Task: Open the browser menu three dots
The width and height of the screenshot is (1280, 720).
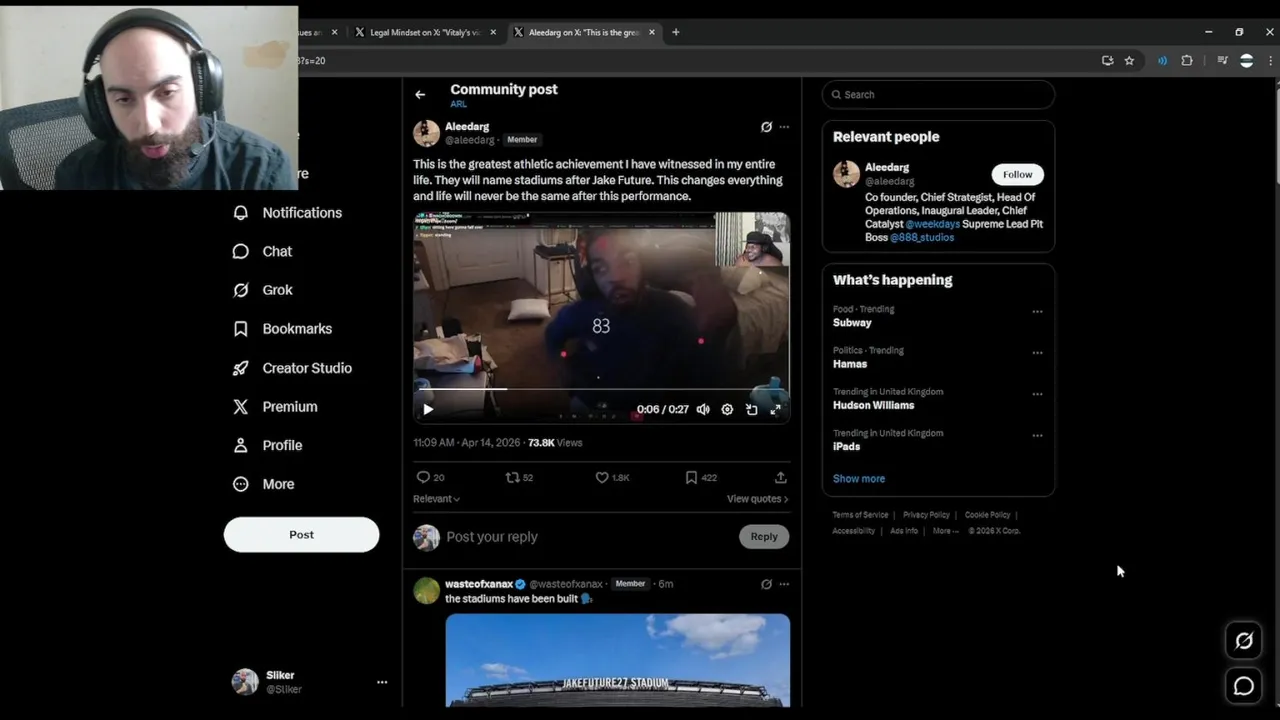Action: click(1271, 60)
